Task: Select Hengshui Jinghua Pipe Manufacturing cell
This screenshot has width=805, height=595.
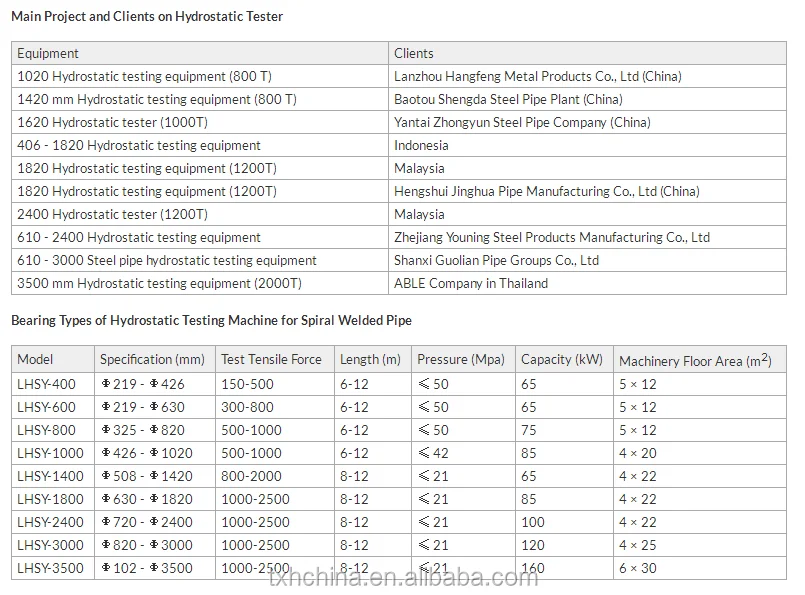Action: pyautogui.click(x=546, y=191)
